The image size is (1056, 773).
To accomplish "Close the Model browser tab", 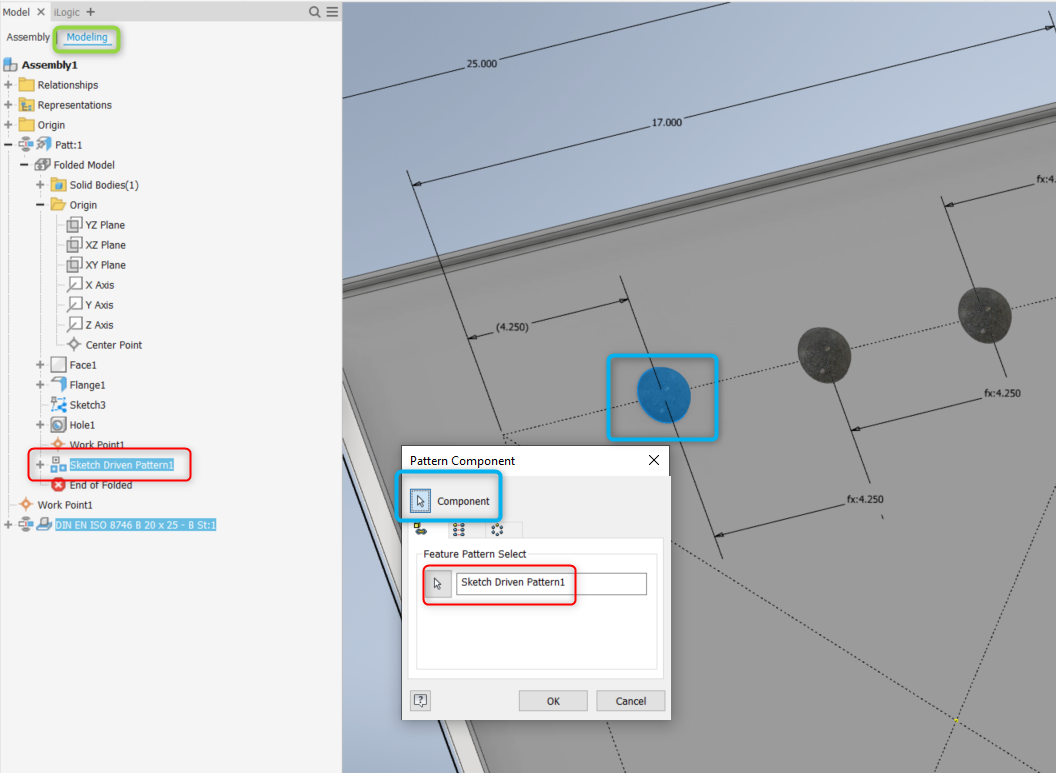I will (x=40, y=12).
